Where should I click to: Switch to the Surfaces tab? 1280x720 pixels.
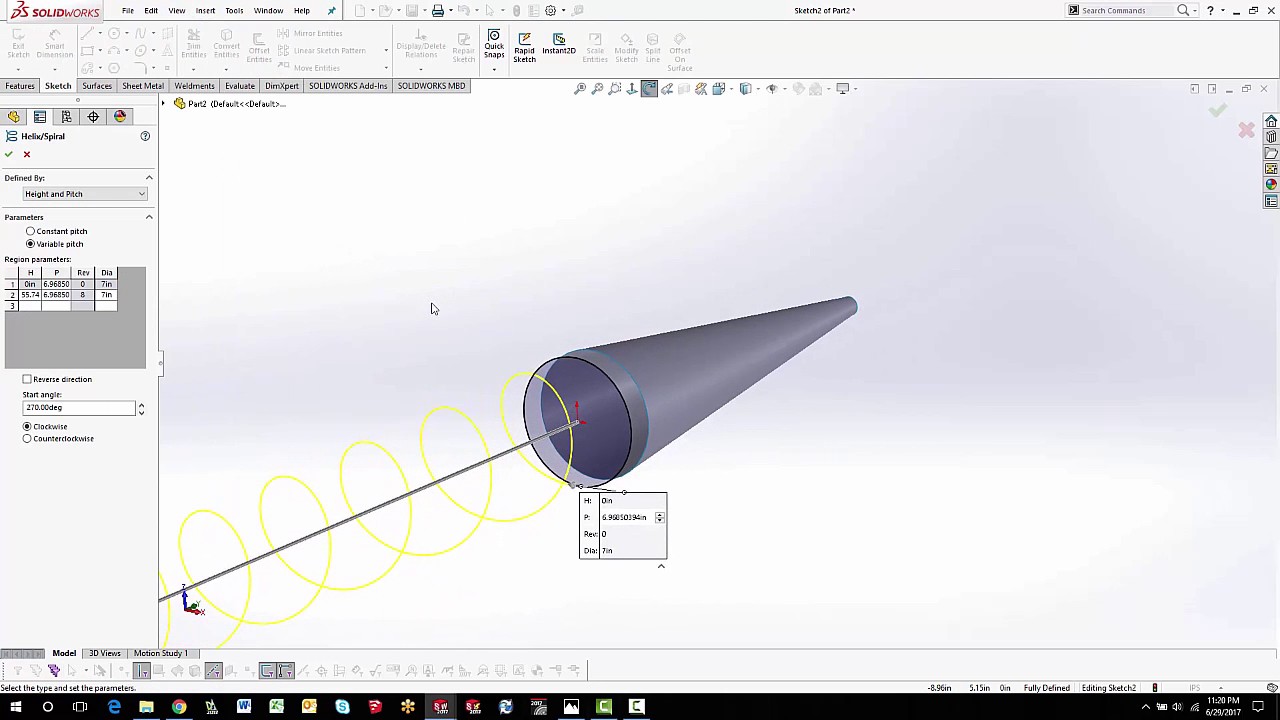(97, 86)
